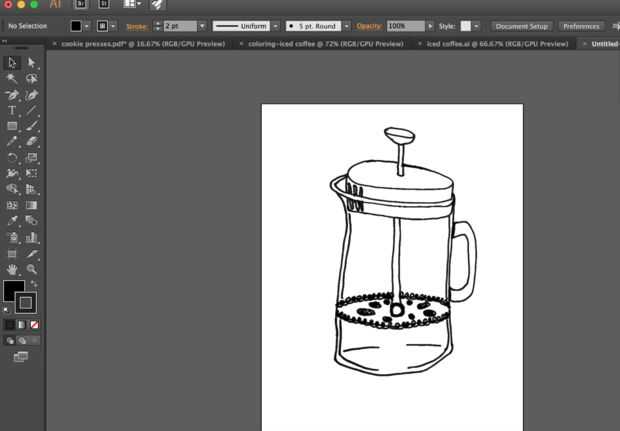Set paint to None below swatches
Viewport: 620px width, 431px height.
35,325
